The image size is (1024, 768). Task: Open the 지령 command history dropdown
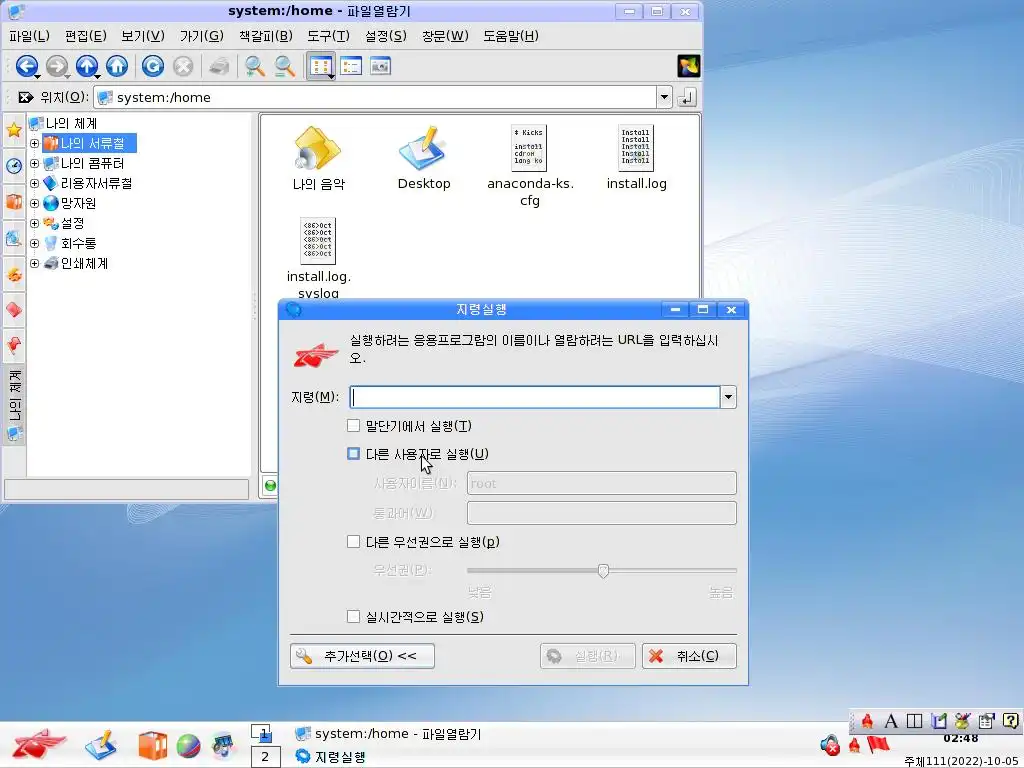728,397
